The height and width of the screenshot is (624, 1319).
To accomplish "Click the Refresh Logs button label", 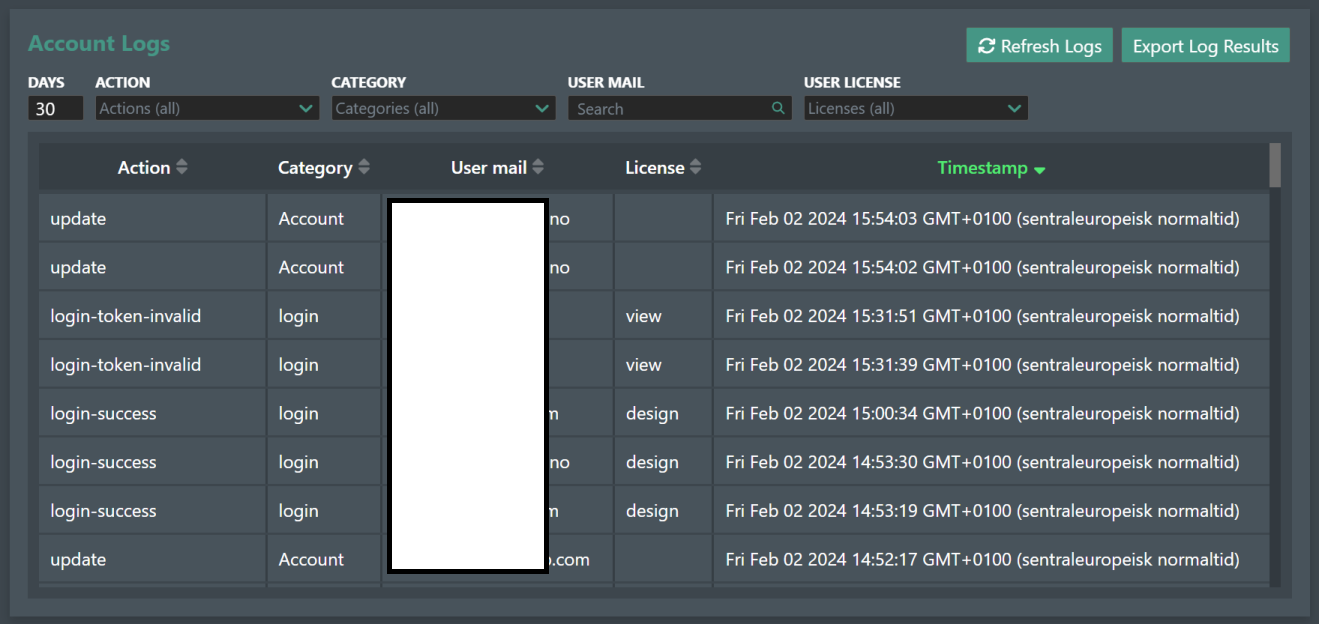I will [x=1050, y=46].
